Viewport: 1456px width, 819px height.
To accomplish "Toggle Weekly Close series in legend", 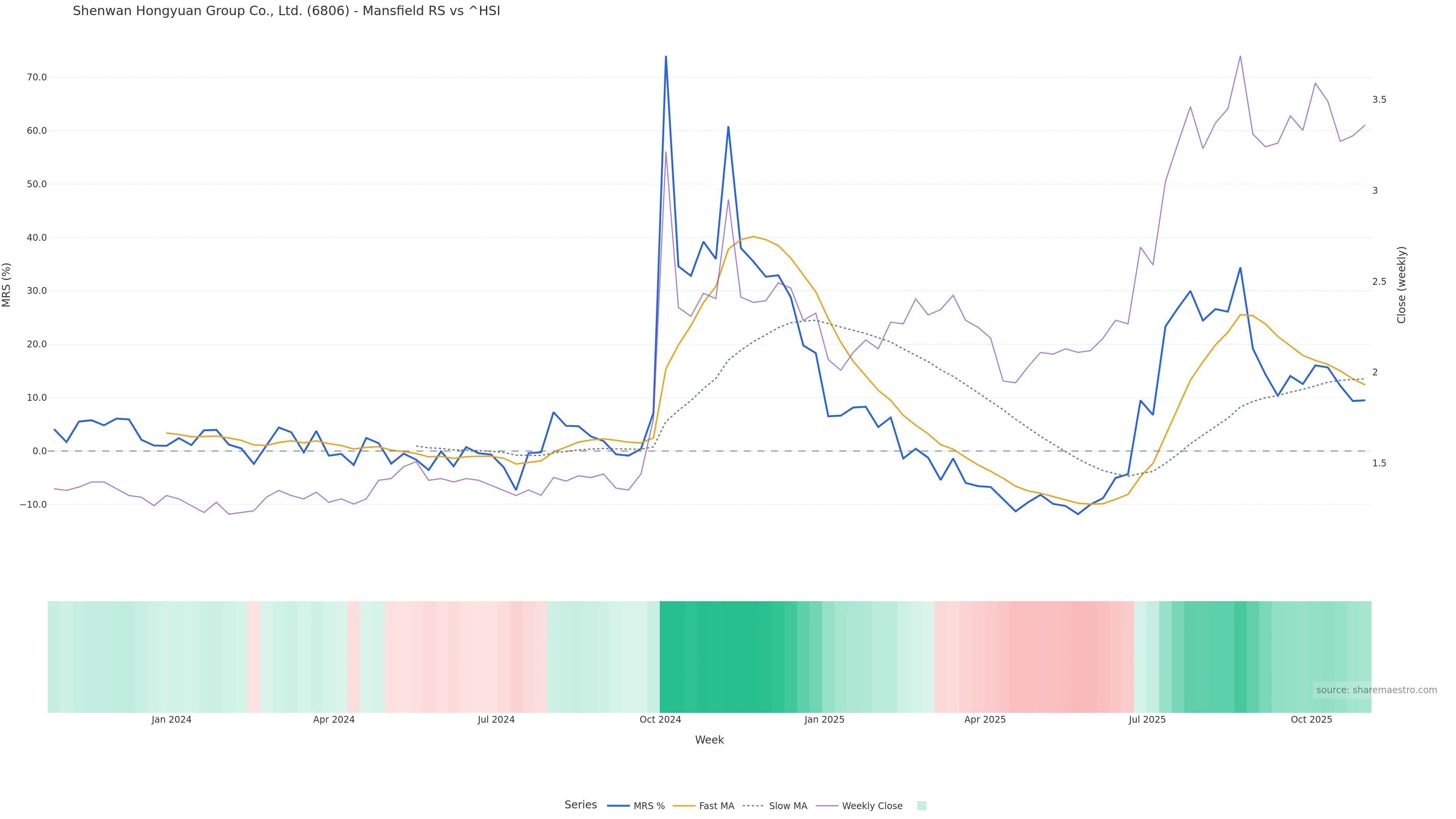I will point(872,806).
